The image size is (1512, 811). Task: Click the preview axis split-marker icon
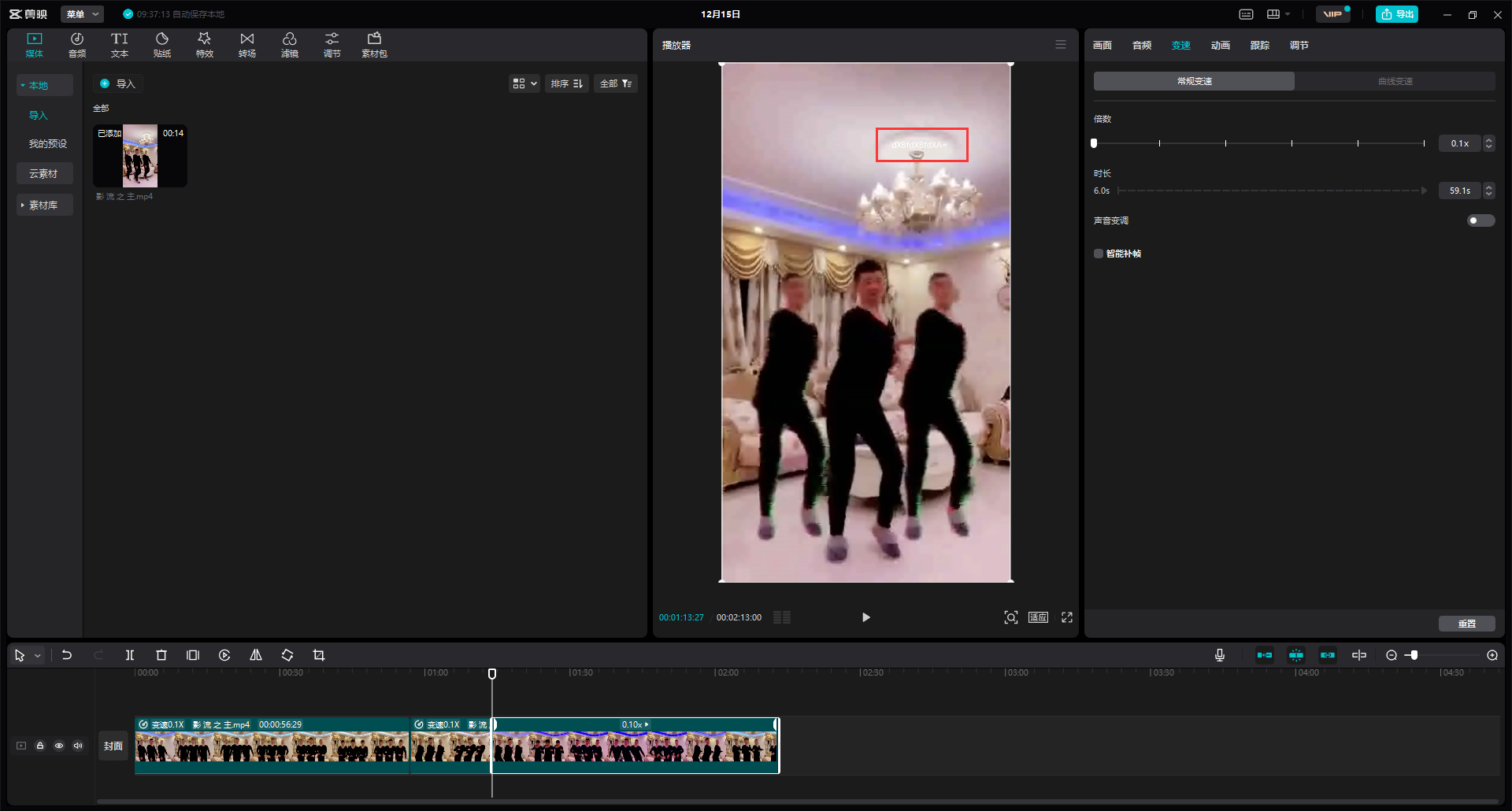pyautogui.click(x=1359, y=655)
